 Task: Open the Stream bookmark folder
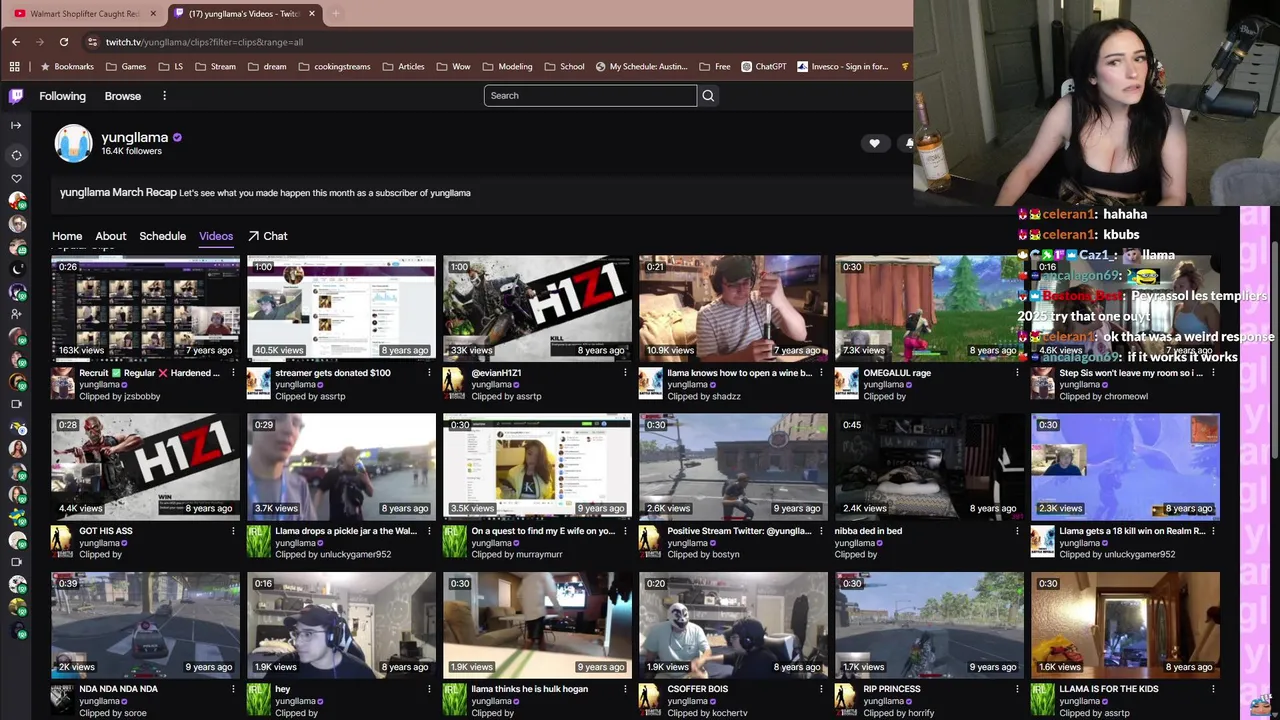tap(215, 67)
